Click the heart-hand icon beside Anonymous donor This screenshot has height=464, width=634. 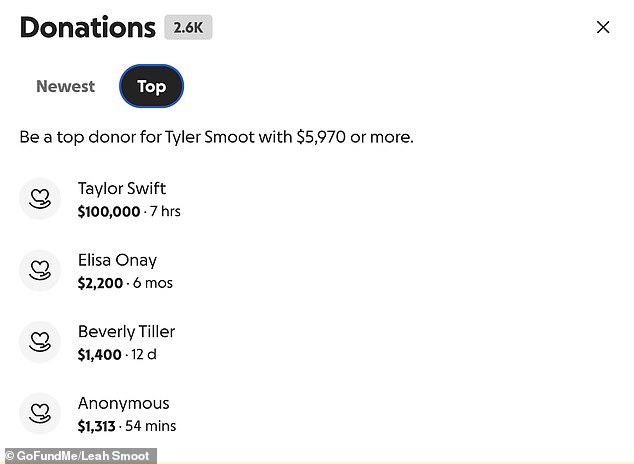40,413
